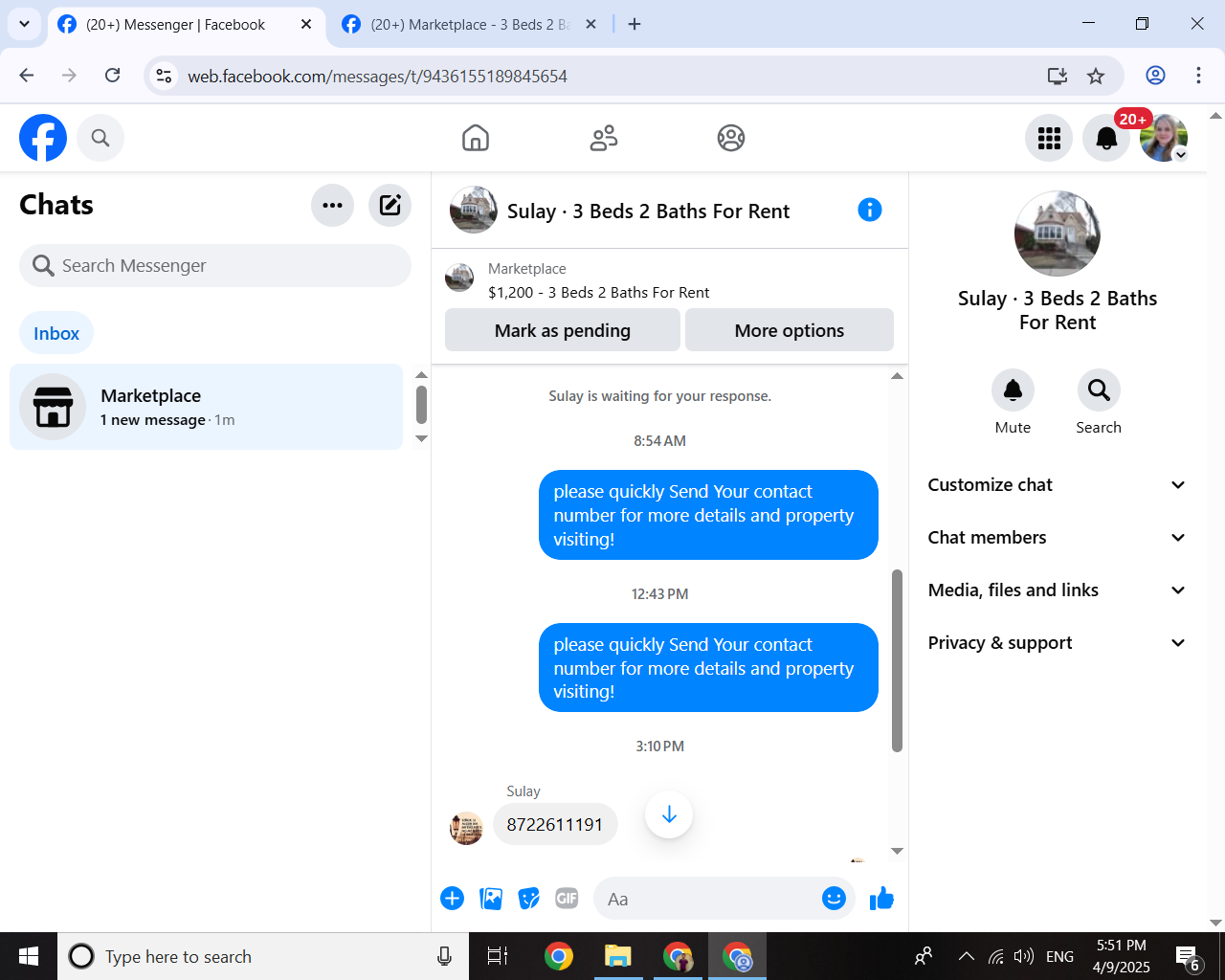Click the 12:43 PM blue message bubble

click(x=708, y=668)
